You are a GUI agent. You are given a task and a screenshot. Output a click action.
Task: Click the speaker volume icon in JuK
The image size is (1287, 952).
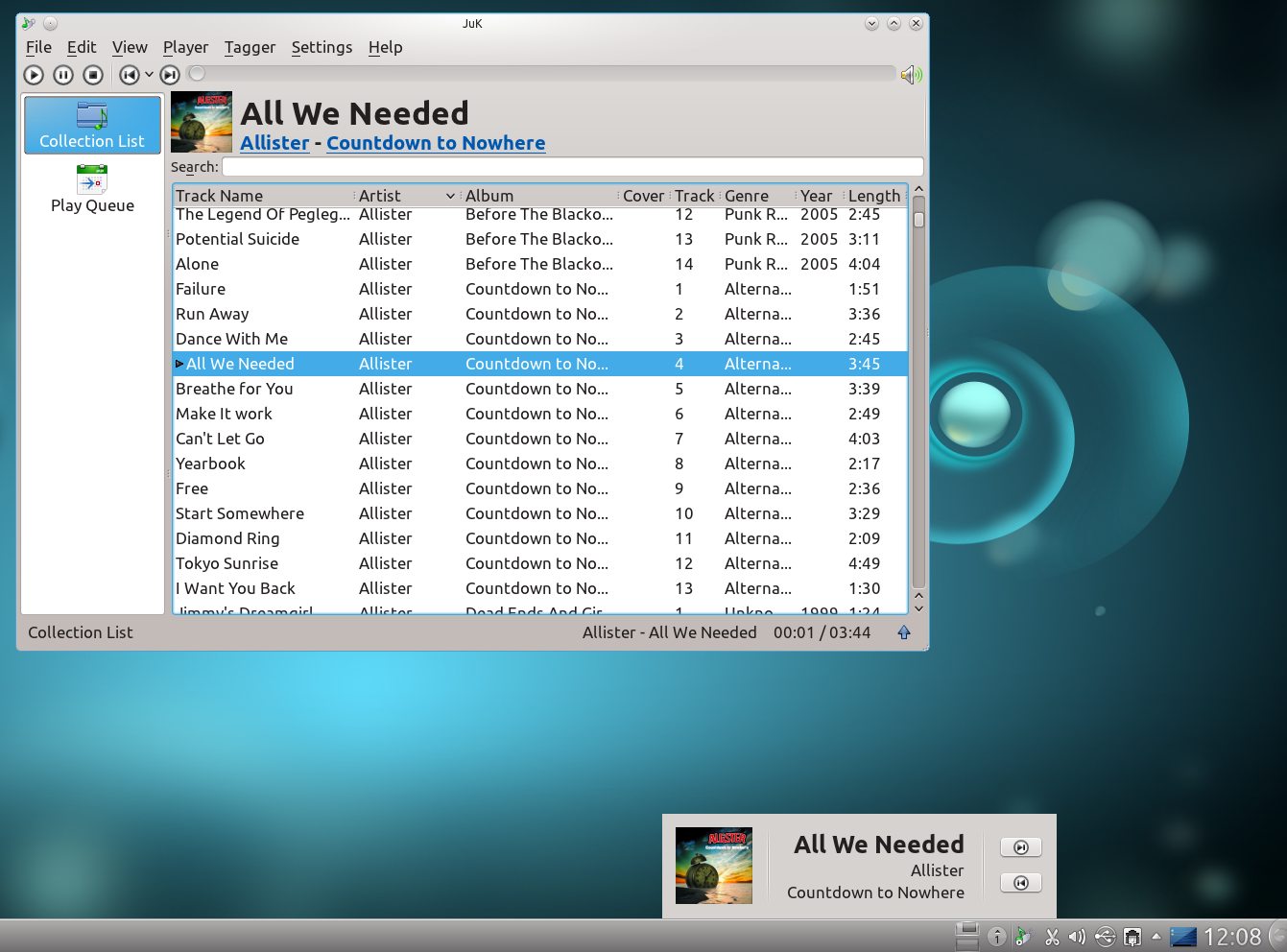(x=911, y=75)
